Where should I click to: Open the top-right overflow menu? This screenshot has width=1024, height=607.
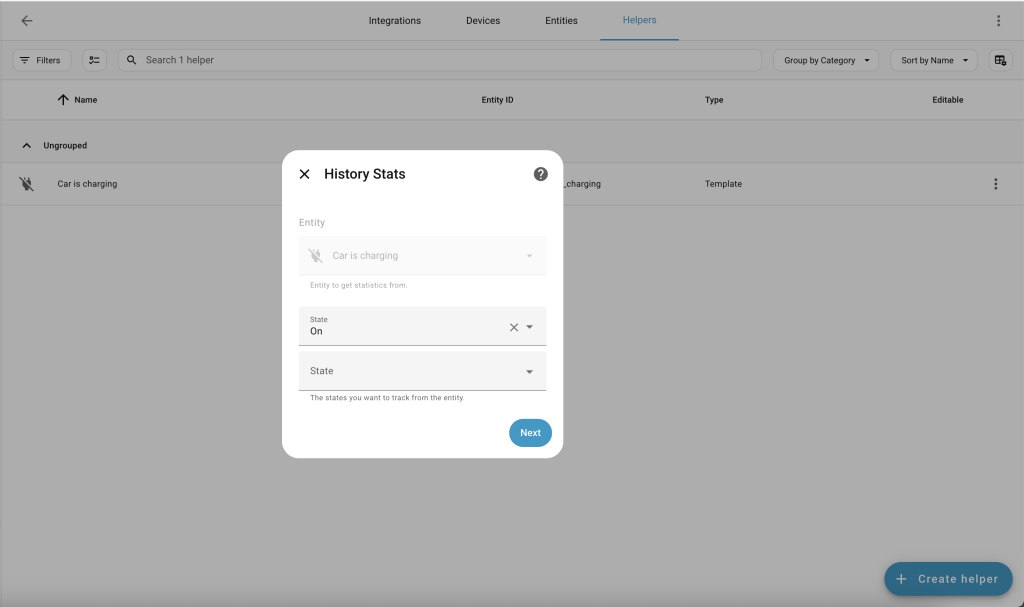click(997, 21)
